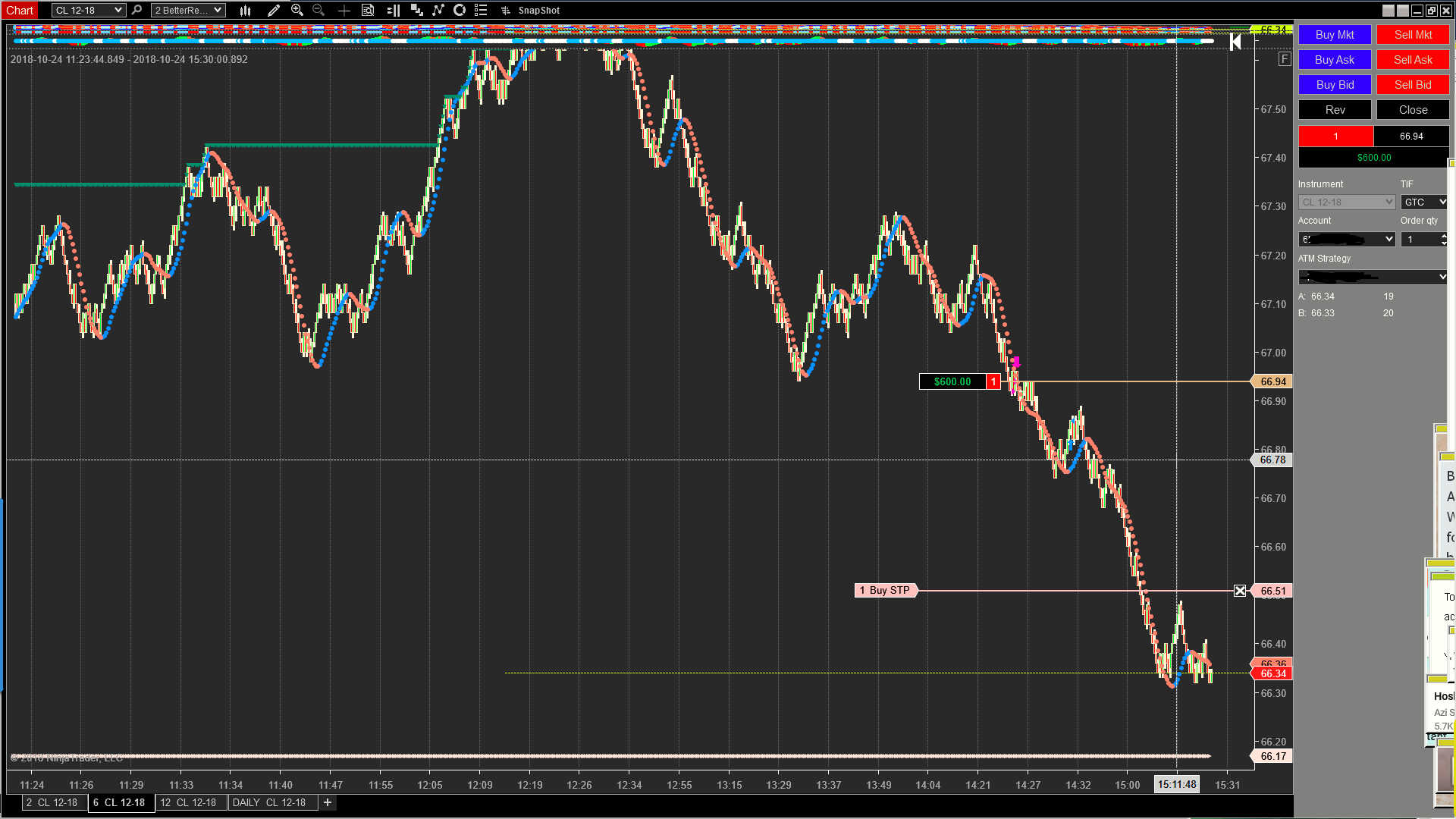This screenshot has width=1456, height=819.
Task: Jump to latest bar arrow icon
Action: point(1235,42)
